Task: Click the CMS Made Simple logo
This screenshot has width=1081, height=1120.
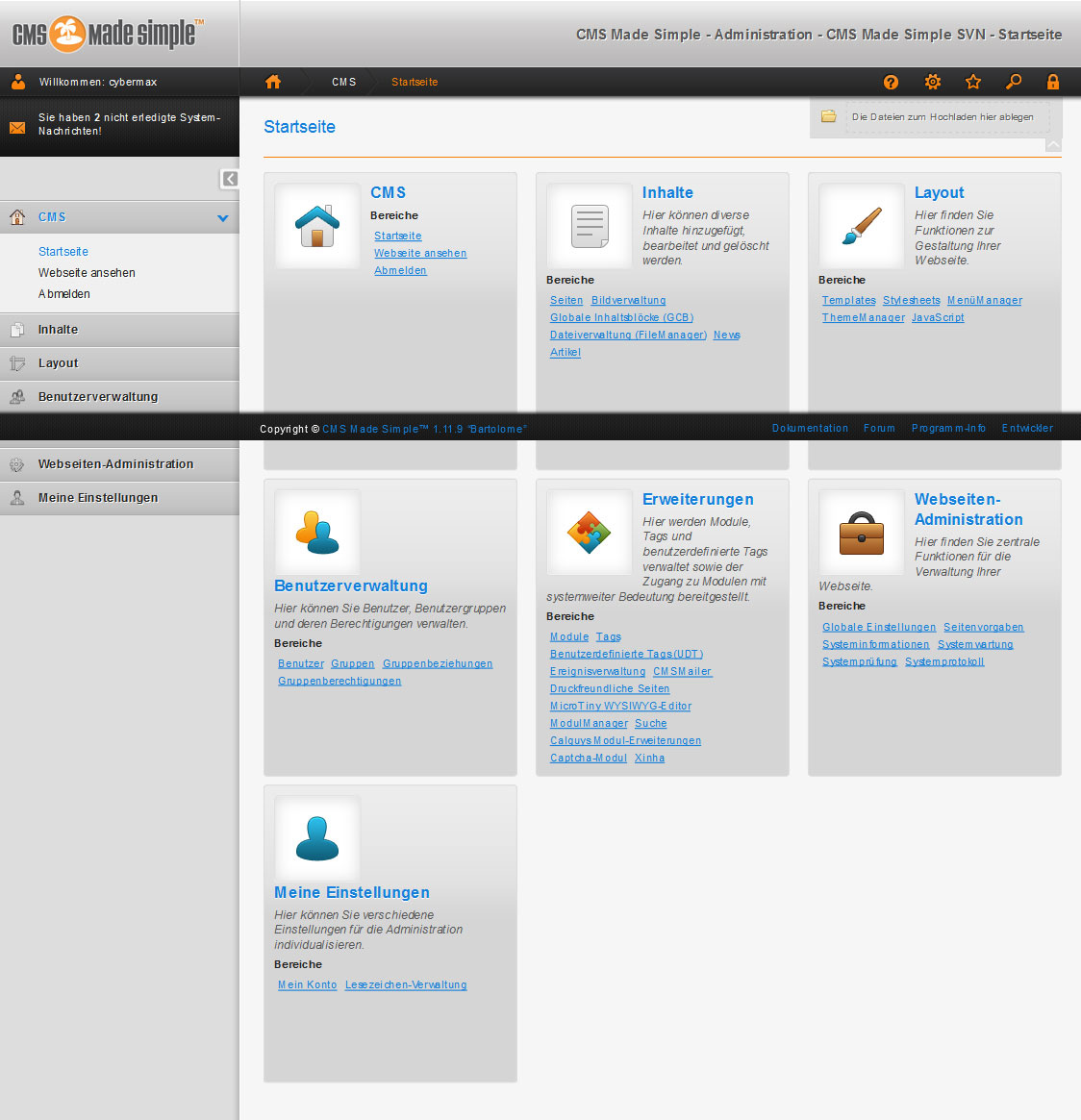Action: coord(107,34)
